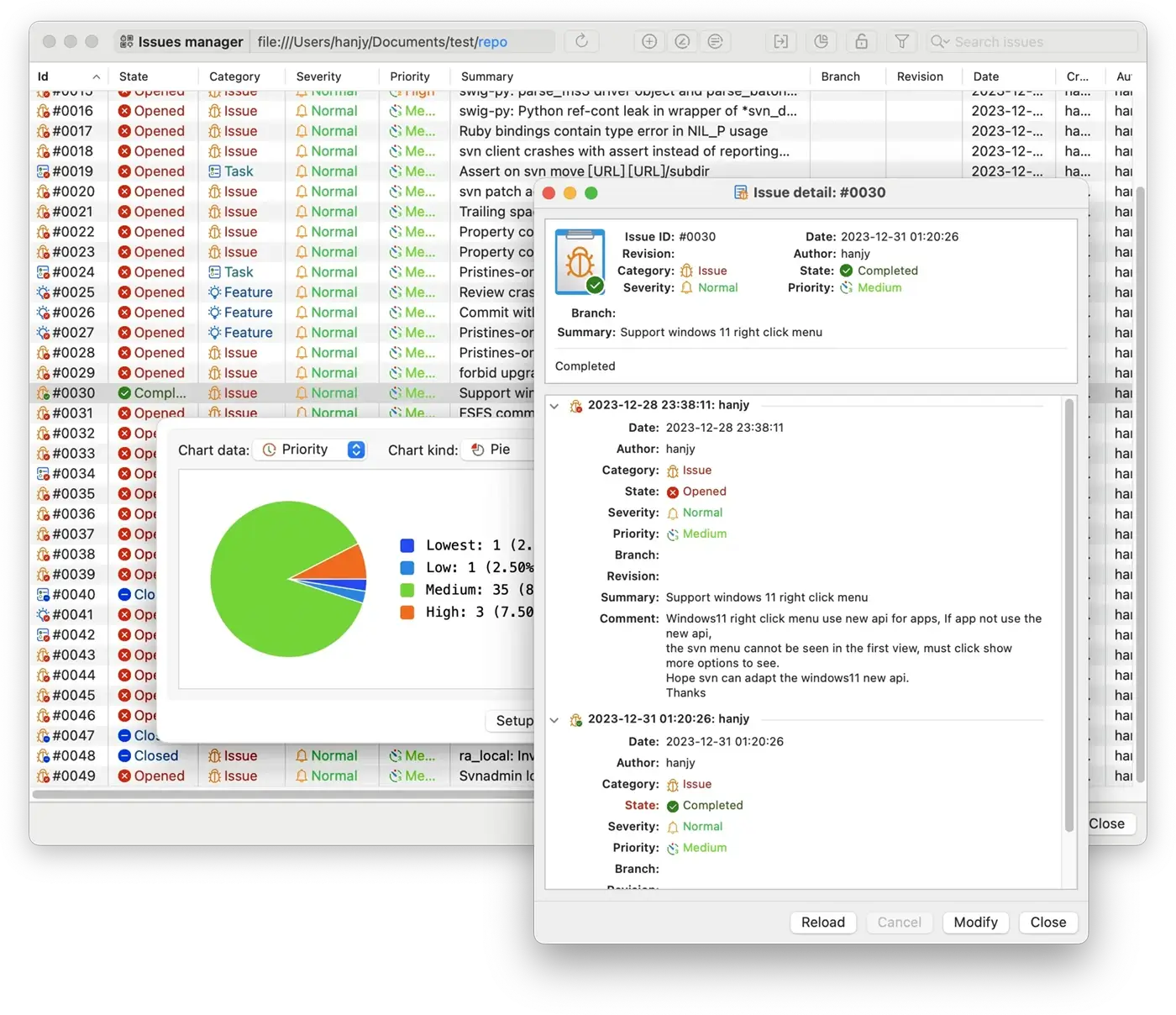Sort issues by the Severity column header
The image size is (1176, 1015).
pos(319,76)
